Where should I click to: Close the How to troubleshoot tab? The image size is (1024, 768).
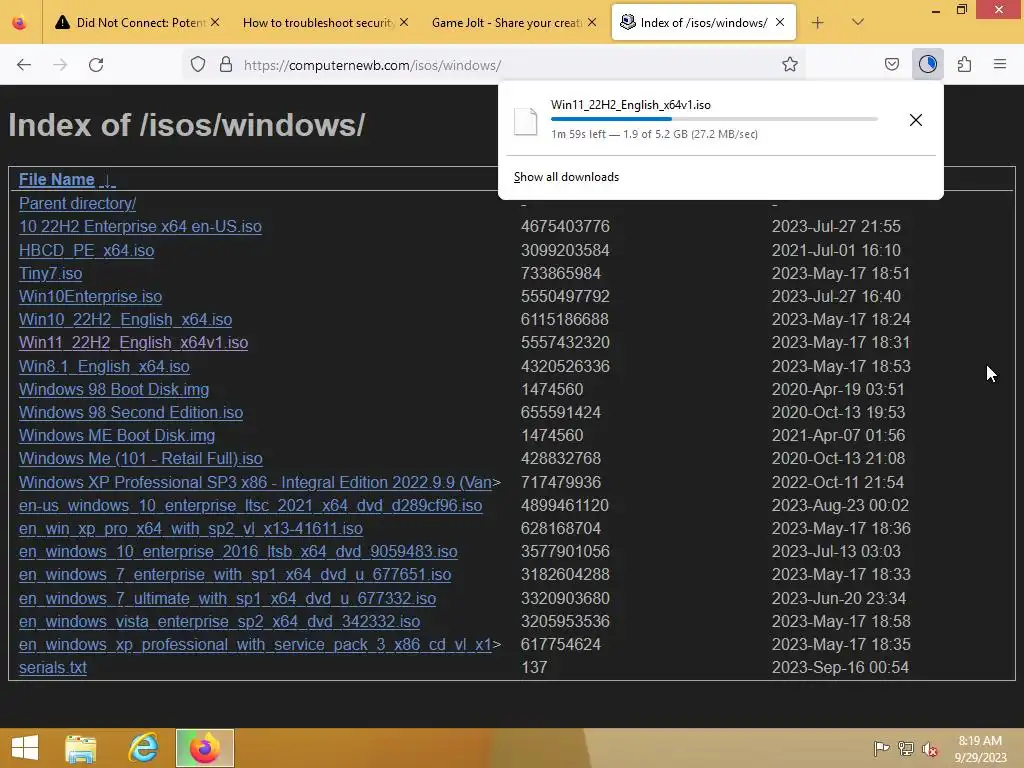pos(404,23)
